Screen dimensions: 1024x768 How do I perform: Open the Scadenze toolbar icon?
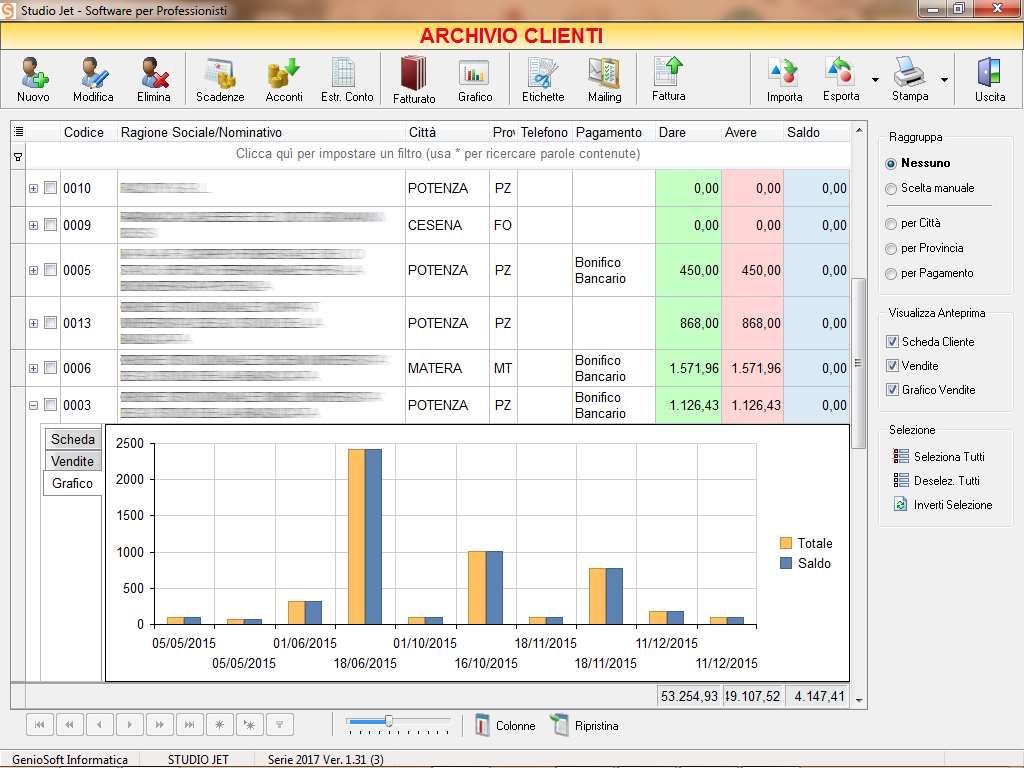coord(220,73)
